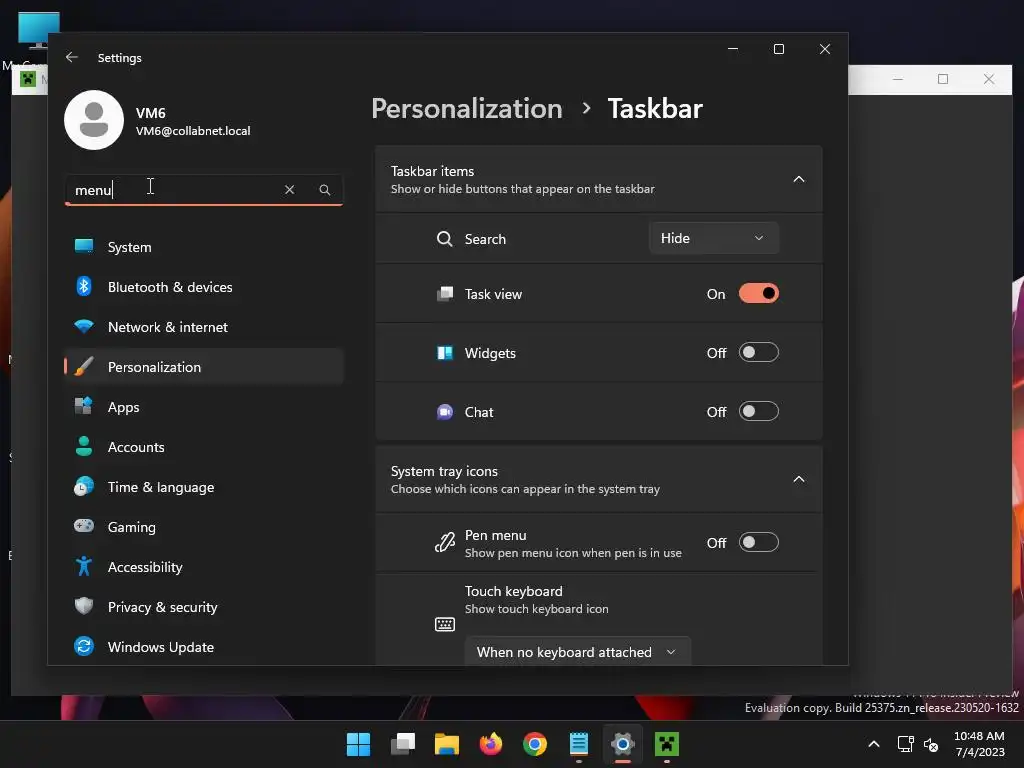Viewport: 1024px width, 768px height.
Task: Open Network & internet category
Action: (204, 327)
